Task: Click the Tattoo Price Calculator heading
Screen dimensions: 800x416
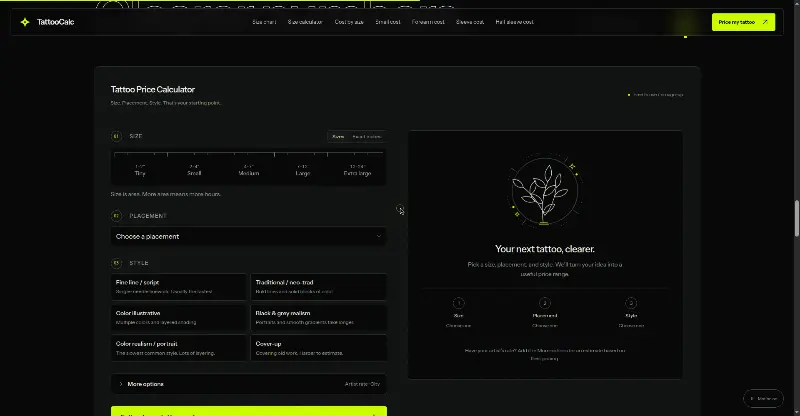Action: 153,89
